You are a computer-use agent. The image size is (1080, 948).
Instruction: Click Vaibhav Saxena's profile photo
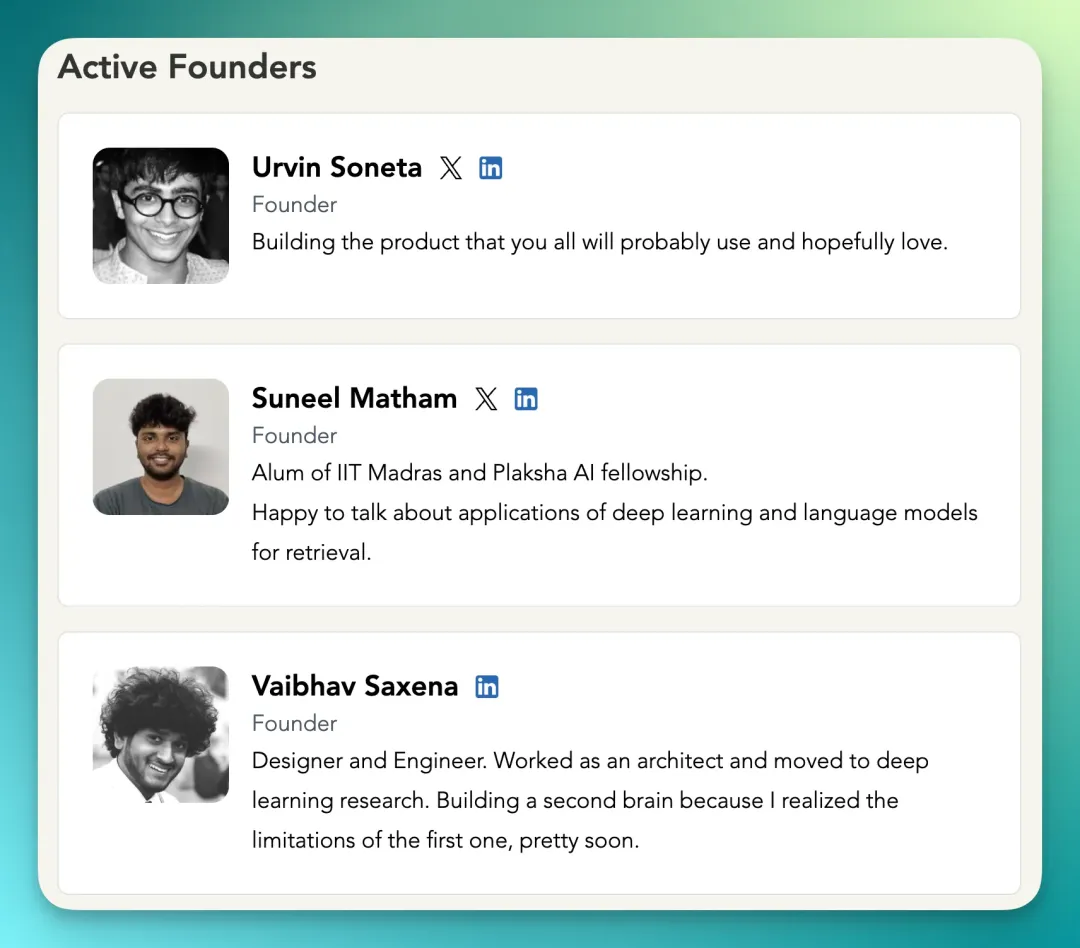(x=161, y=735)
